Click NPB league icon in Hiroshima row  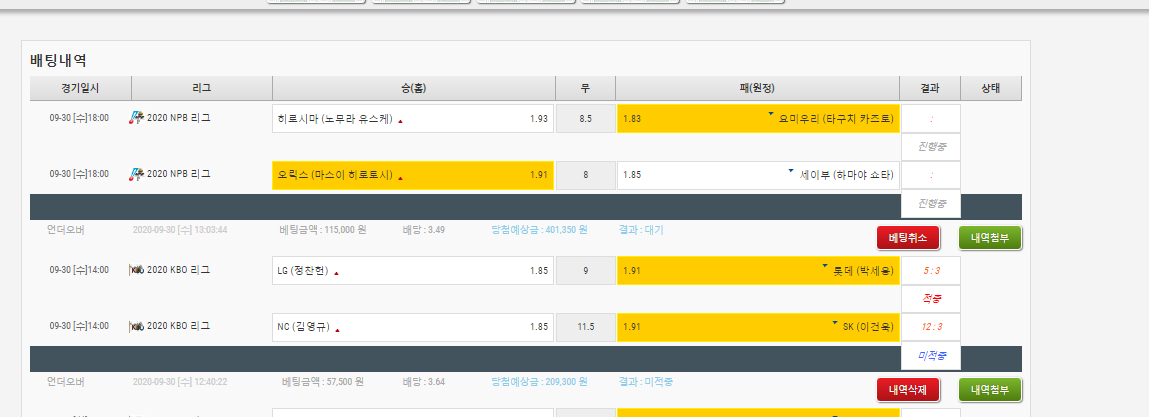pos(137,118)
